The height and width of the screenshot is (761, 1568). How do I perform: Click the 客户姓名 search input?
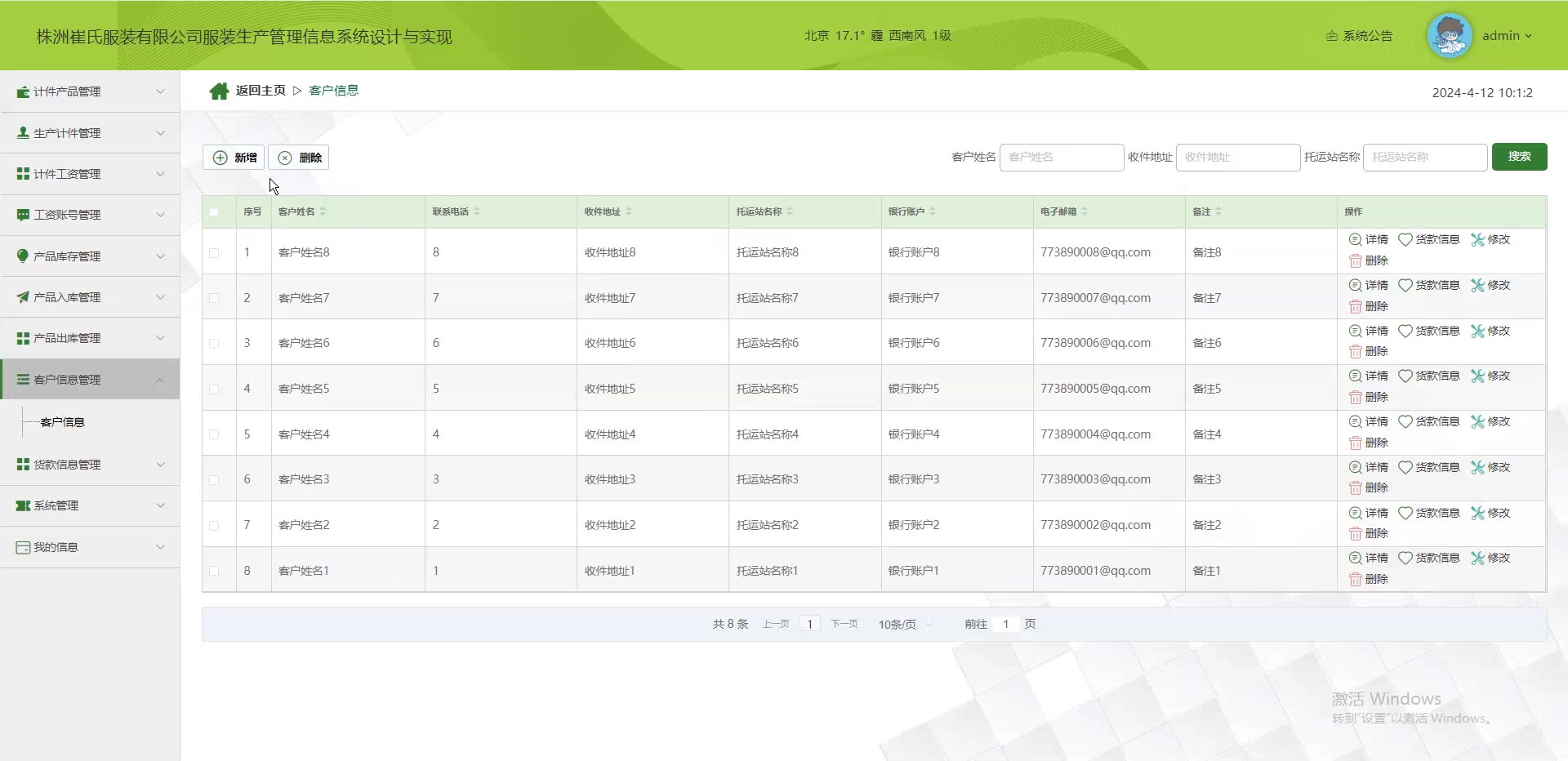tap(1062, 158)
